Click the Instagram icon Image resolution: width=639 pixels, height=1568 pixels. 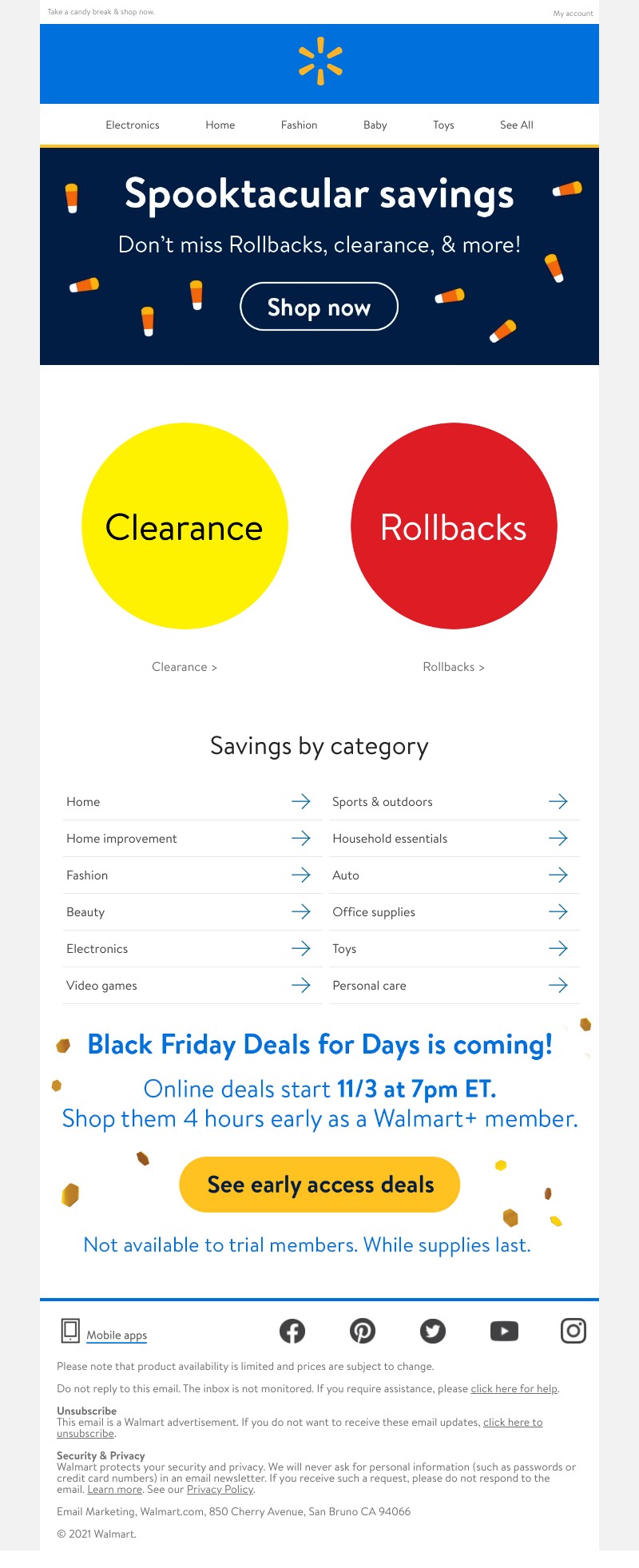(574, 1331)
